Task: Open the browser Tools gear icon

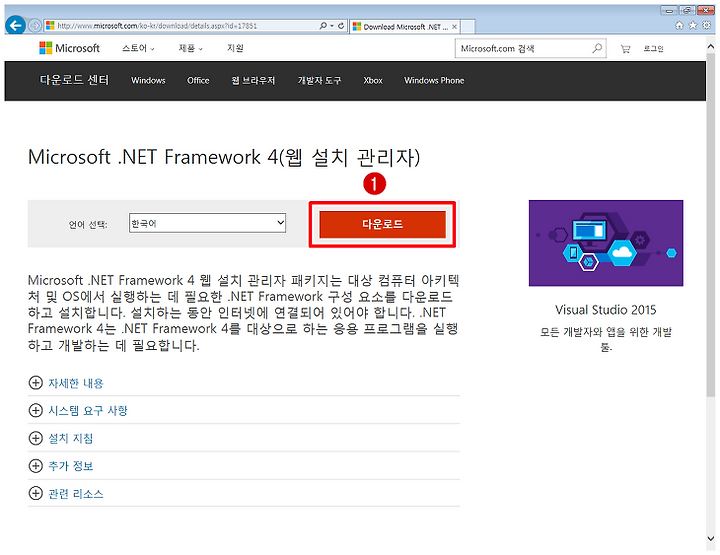Action: tap(707, 25)
